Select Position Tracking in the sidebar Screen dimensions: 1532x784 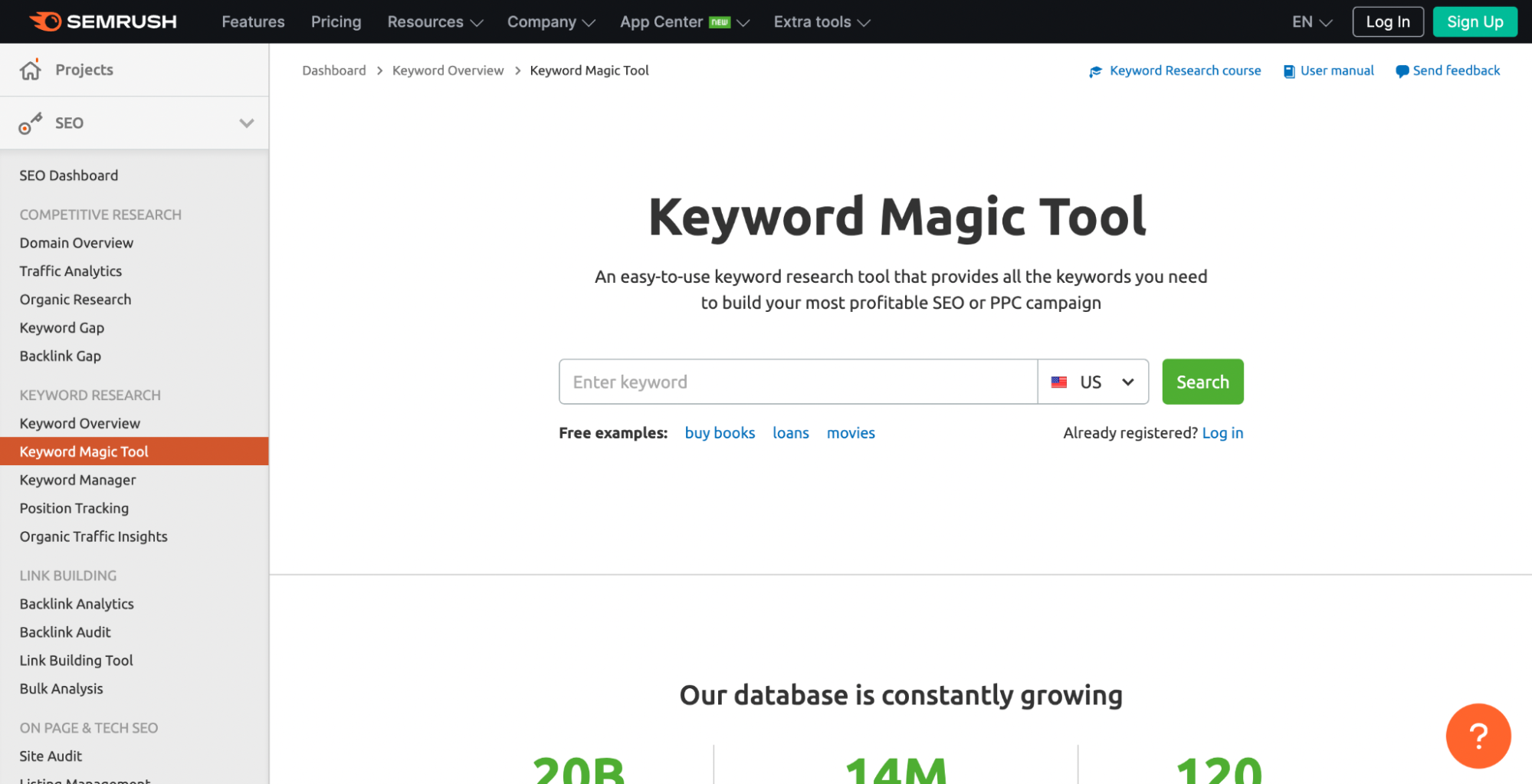click(74, 507)
